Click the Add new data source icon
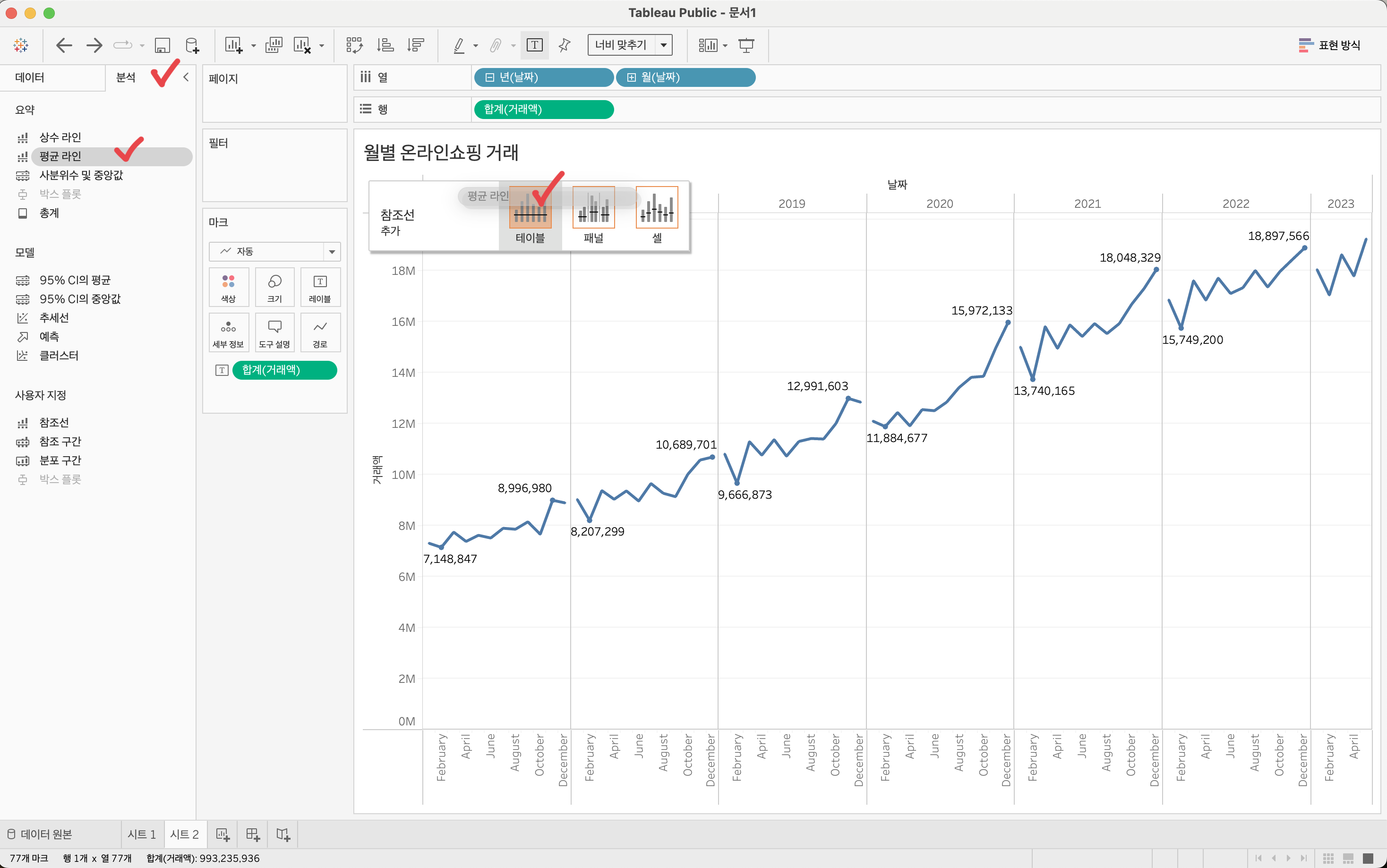 click(192, 45)
